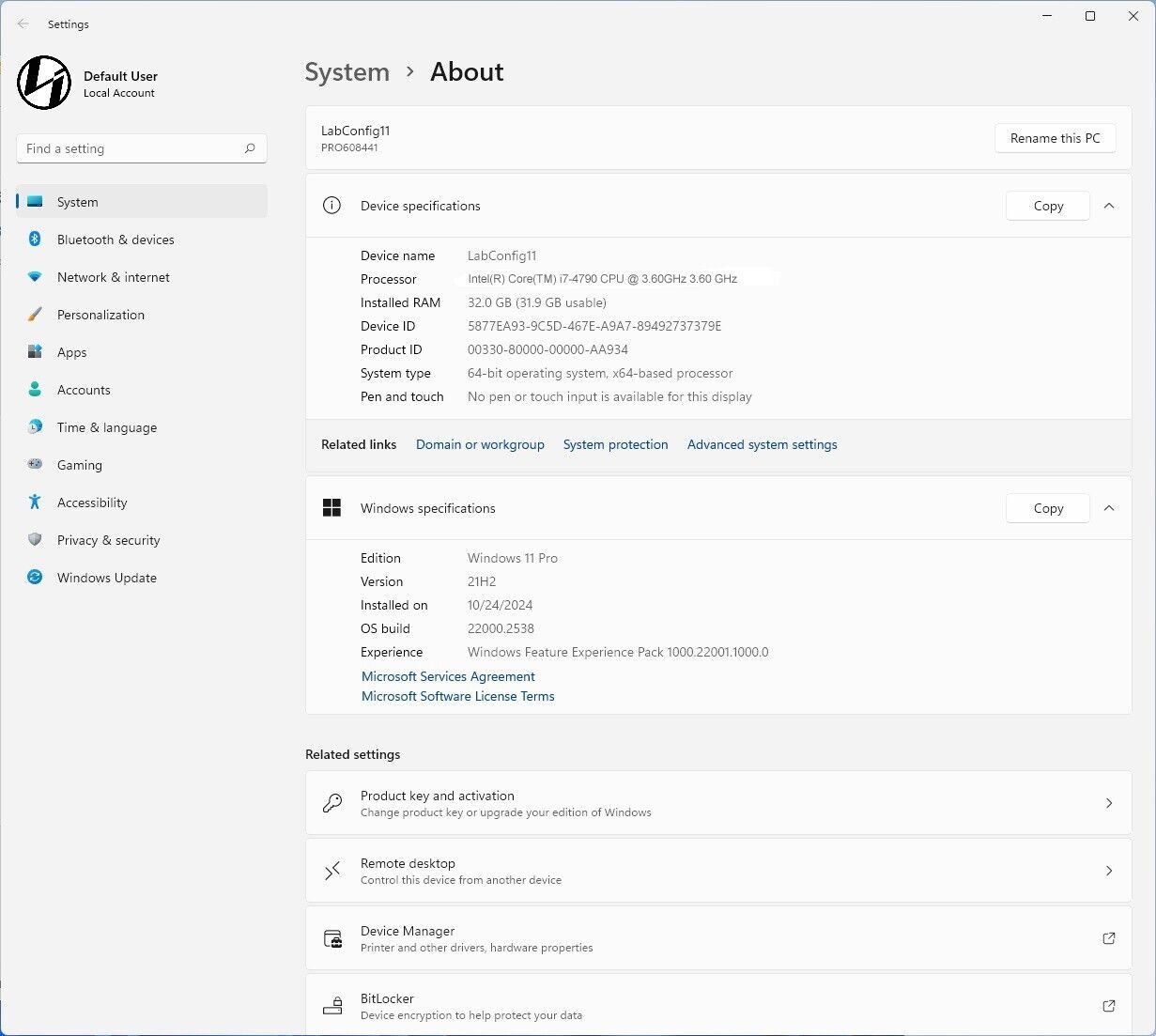Open the Microsoft Services Agreement link
The image size is (1156, 1036).
point(448,676)
